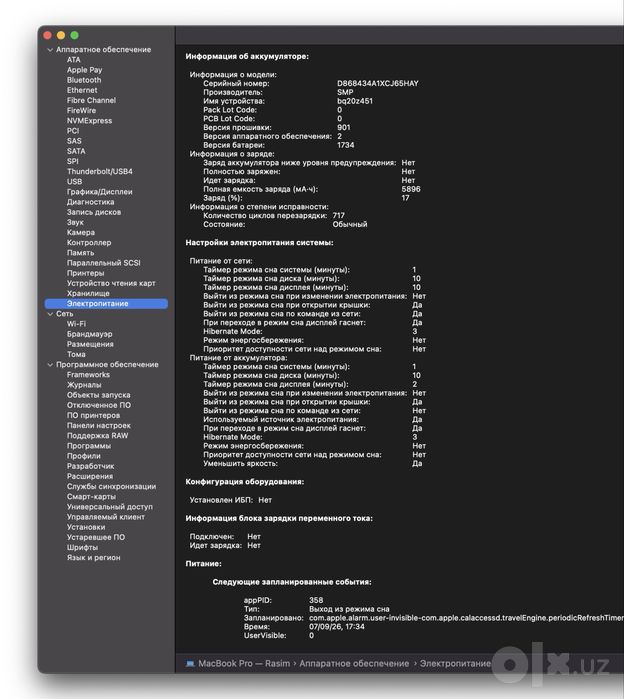Open the PCI sidebar item
This screenshot has width=624, height=699.
73,131
